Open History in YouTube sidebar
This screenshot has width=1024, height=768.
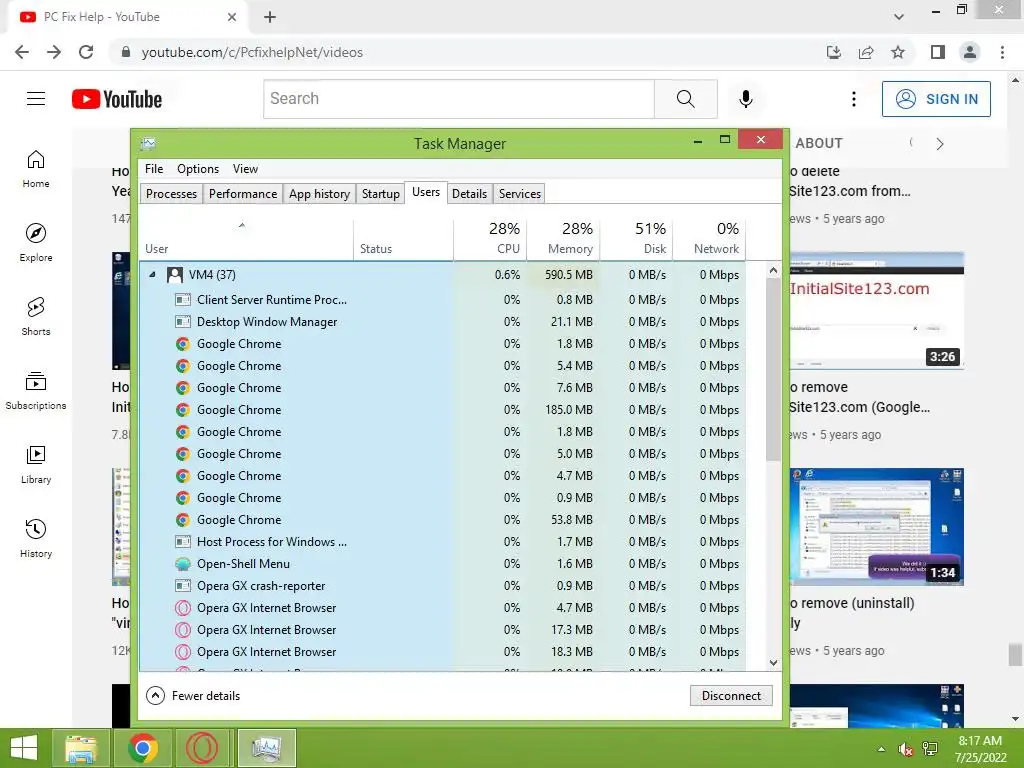36,538
